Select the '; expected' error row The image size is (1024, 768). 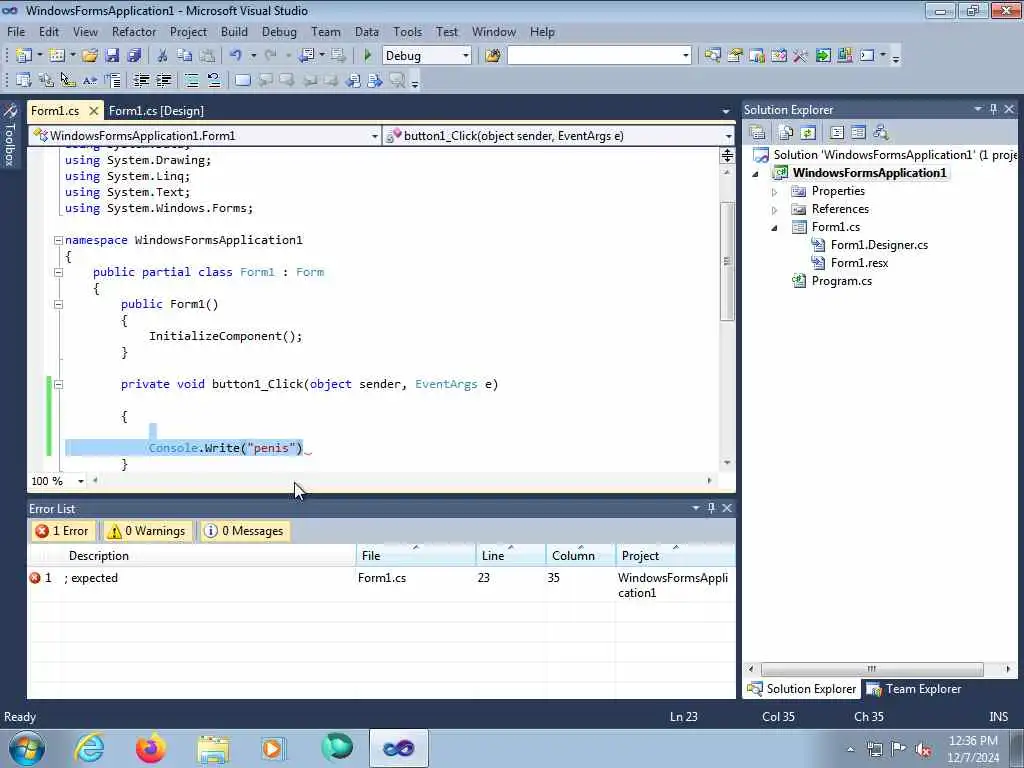click(x=381, y=584)
